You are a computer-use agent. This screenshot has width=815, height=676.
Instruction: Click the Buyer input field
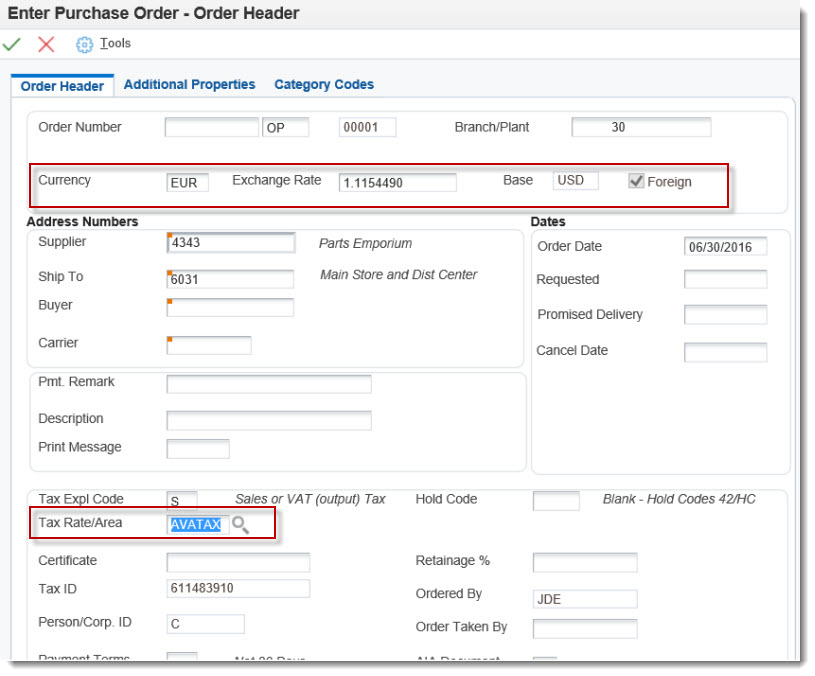[230, 307]
